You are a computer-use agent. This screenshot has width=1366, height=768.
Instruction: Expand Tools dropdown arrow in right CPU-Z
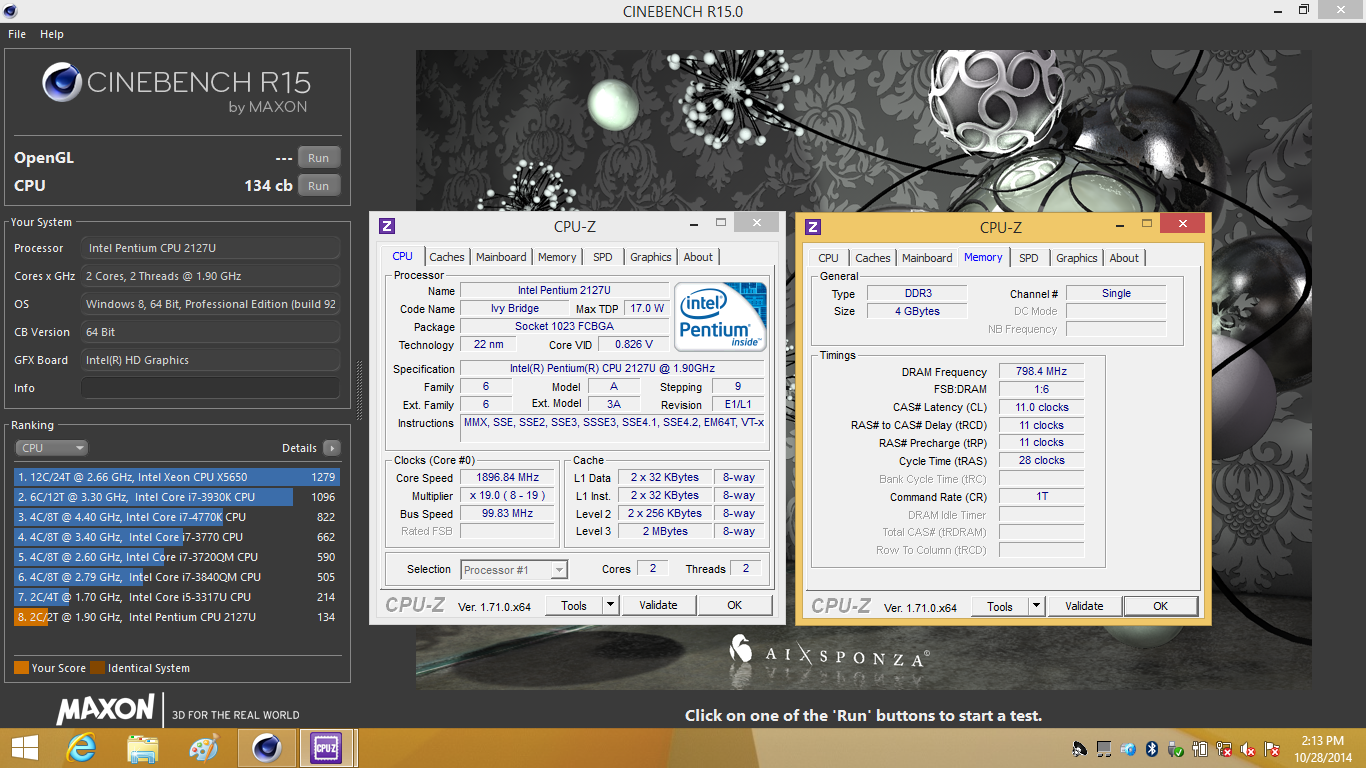(x=1036, y=606)
